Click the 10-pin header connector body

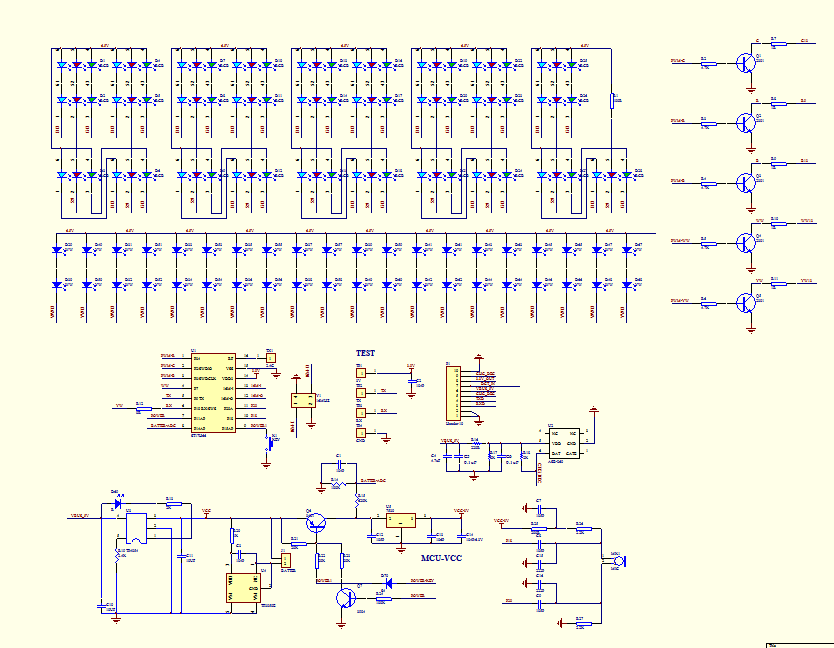click(x=453, y=394)
